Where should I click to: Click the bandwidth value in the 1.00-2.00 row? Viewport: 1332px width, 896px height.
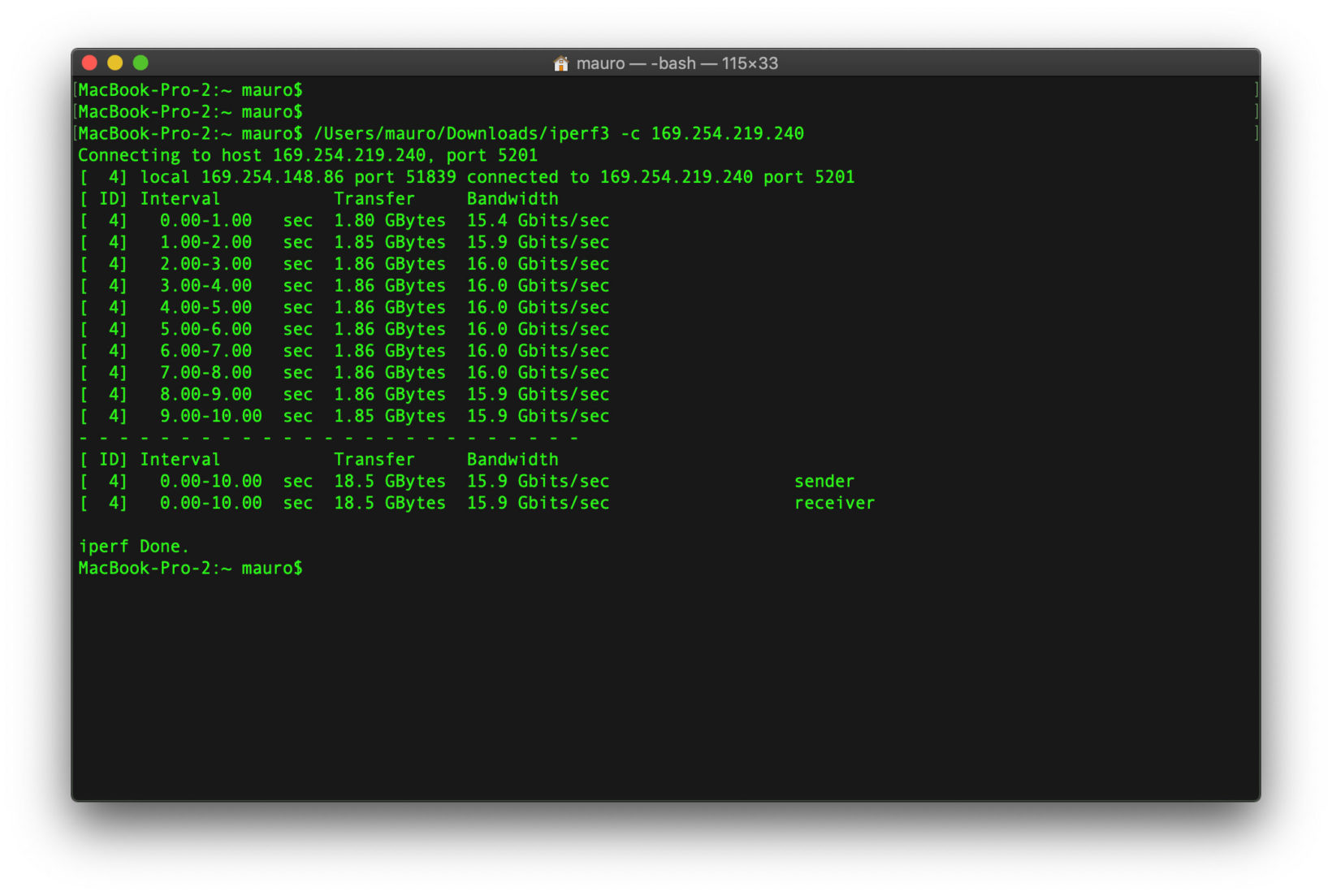pyautogui.click(x=538, y=242)
